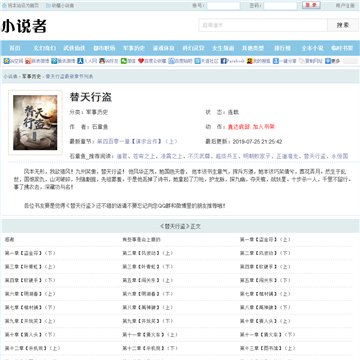Click 小说者 in the breadcrumb

click(10, 76)
